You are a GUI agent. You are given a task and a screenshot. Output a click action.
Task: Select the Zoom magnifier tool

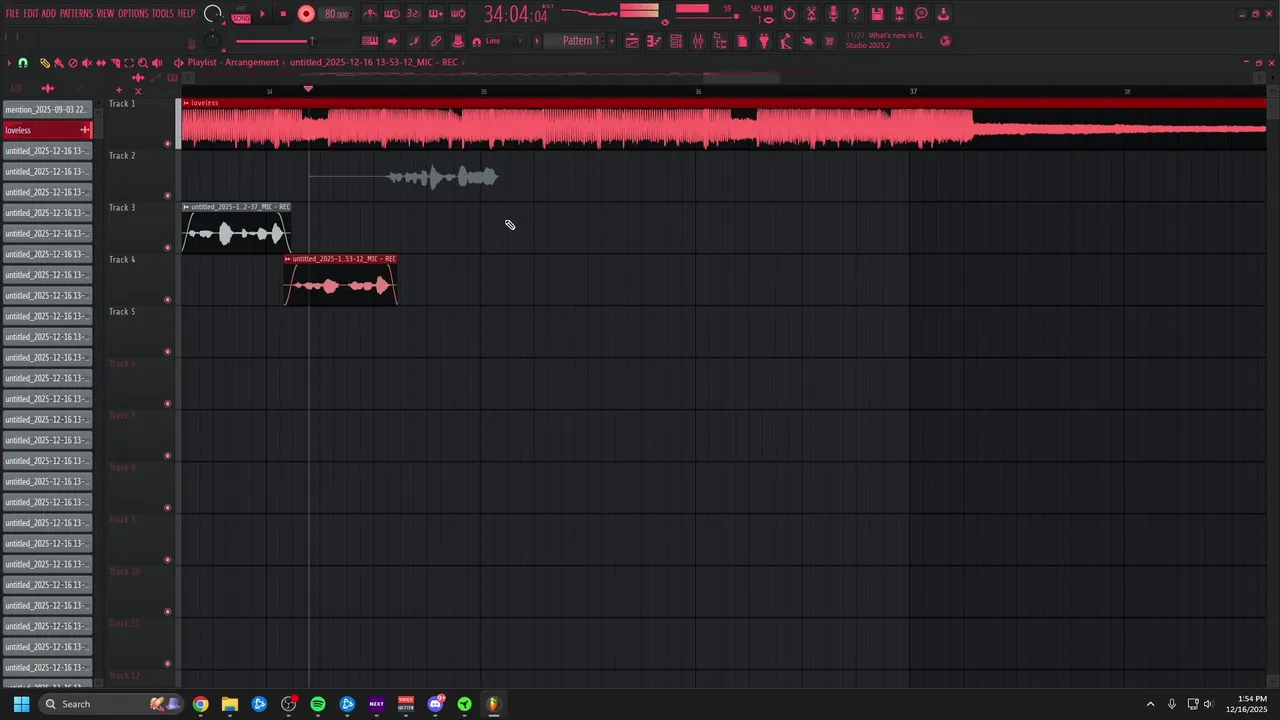click(143, 63)
